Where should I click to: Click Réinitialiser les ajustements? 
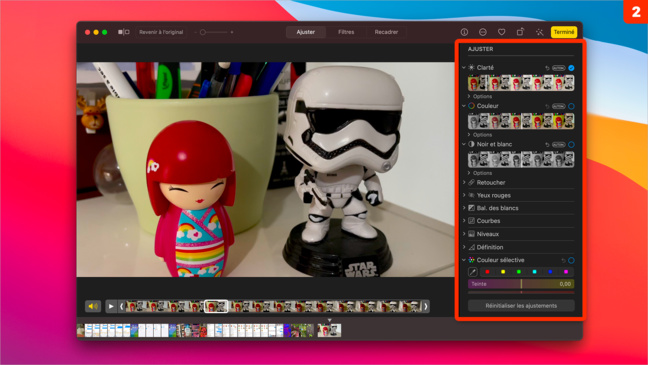[521, 306]
